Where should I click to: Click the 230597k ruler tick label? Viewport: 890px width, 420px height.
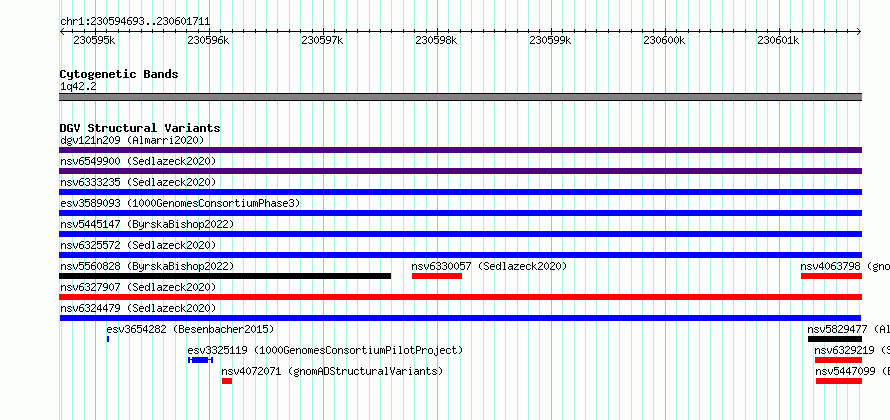point(322,40)
